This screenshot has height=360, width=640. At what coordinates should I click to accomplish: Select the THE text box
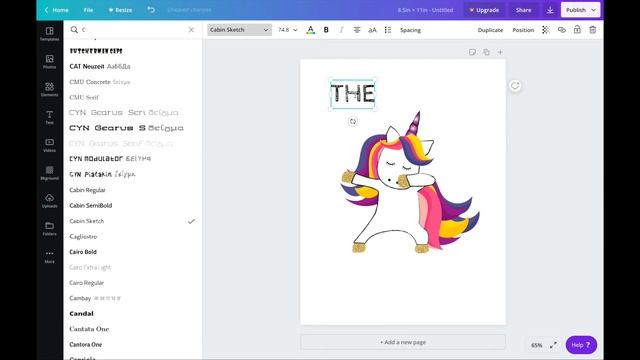point(353,94)
